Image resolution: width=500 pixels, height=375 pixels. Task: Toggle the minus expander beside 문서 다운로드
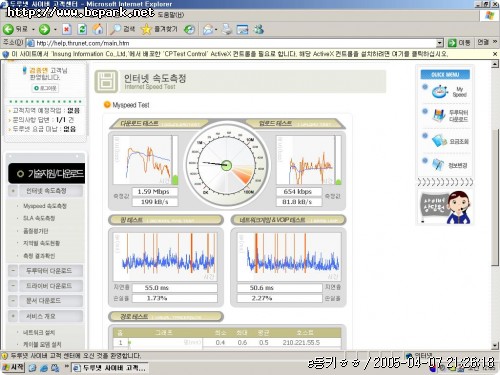[x=13, y=301]
